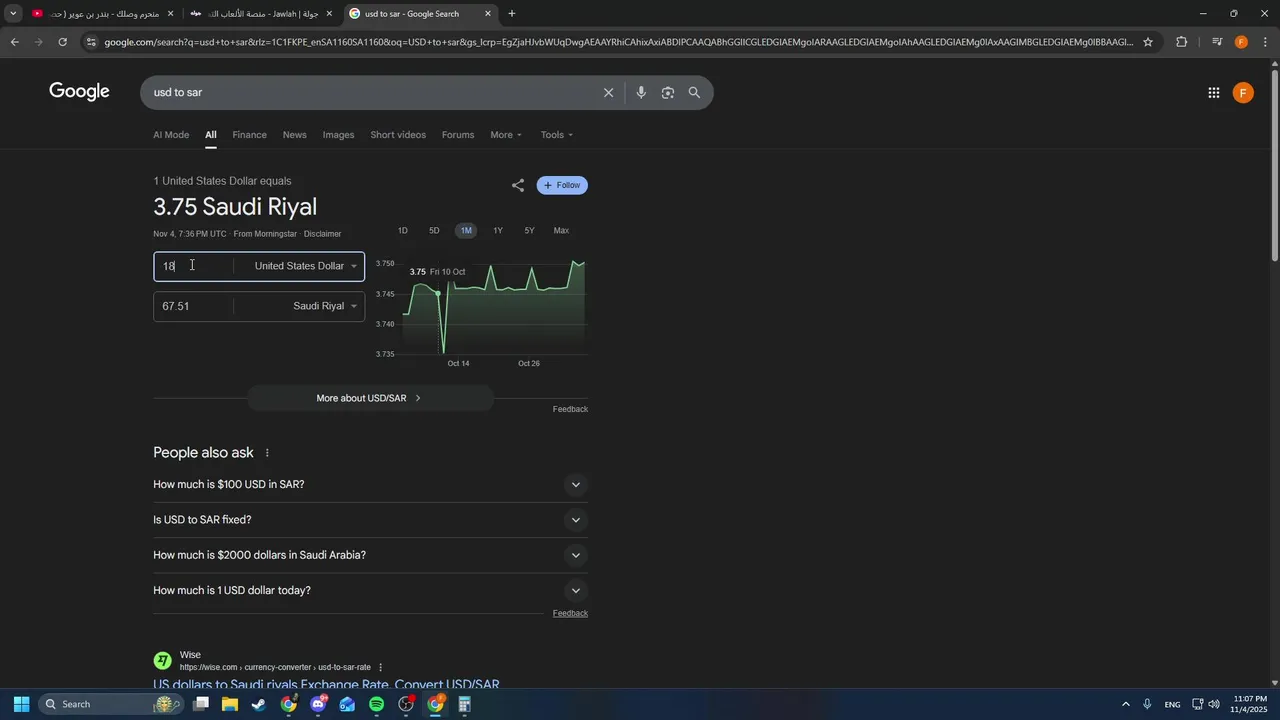1280x720 pixels.
Task: Open Discord from the taskbar
Action: [318, 704]
